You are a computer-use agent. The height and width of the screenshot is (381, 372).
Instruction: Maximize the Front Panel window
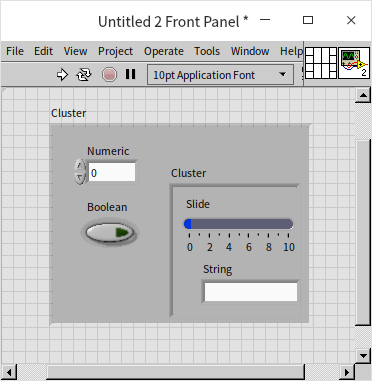point(308,20)
